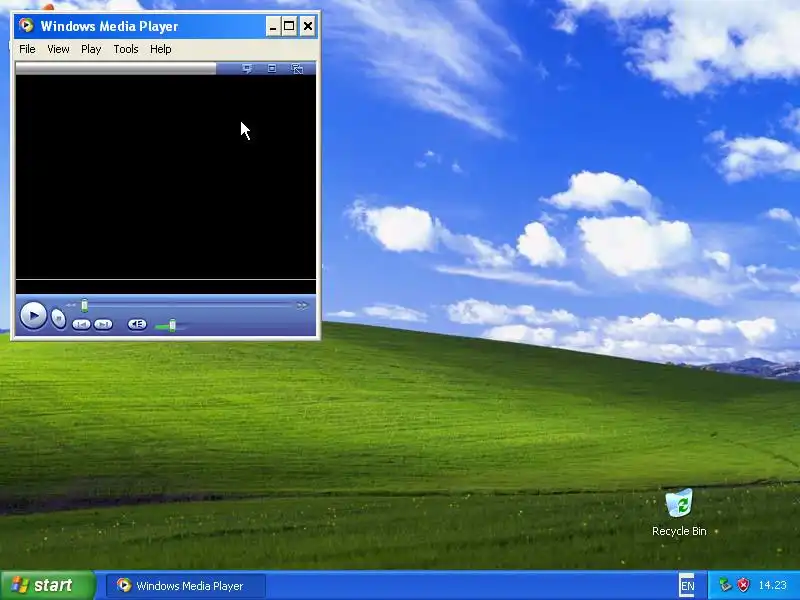Open the Play menu

coord(91,49)
